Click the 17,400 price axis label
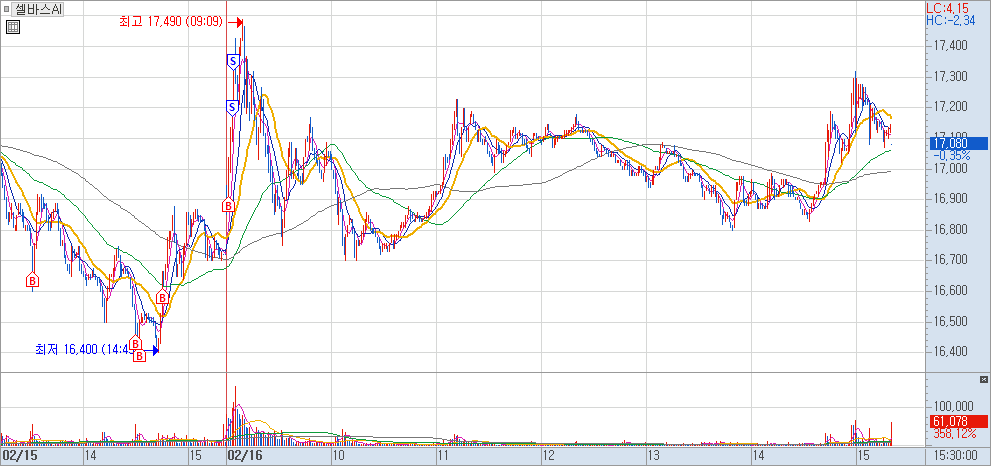Viewport: 991px width, 466px height. [949, 46]
